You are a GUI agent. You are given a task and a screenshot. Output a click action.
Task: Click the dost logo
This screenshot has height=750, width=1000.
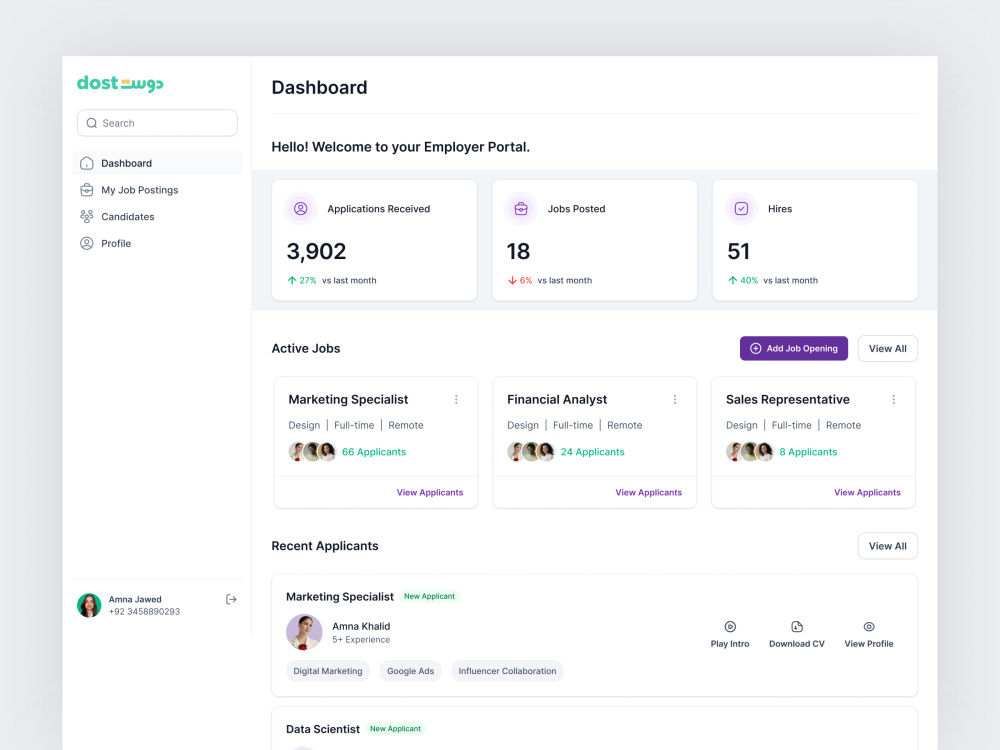(x=120, y=84)
